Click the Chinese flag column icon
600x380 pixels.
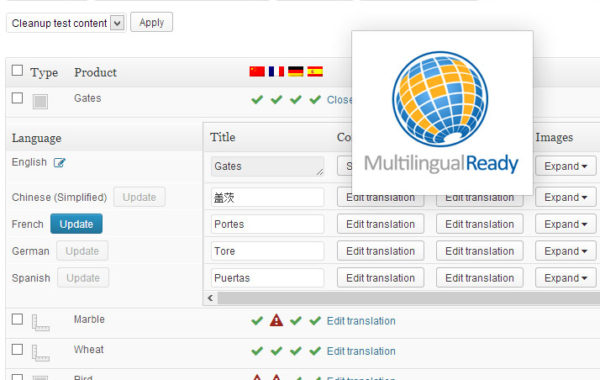coord(257,72)
